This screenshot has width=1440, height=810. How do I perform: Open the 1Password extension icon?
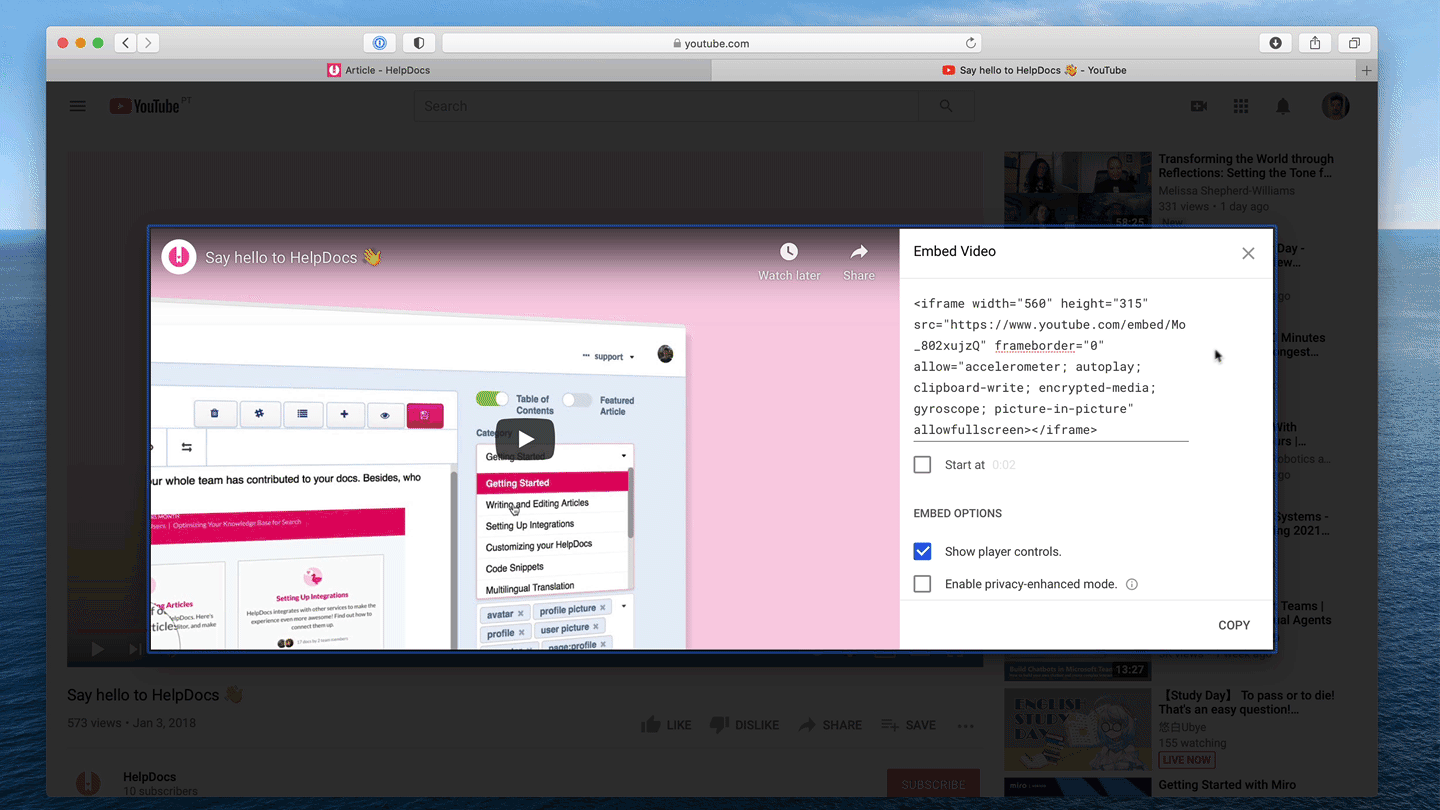coord(379,43)
